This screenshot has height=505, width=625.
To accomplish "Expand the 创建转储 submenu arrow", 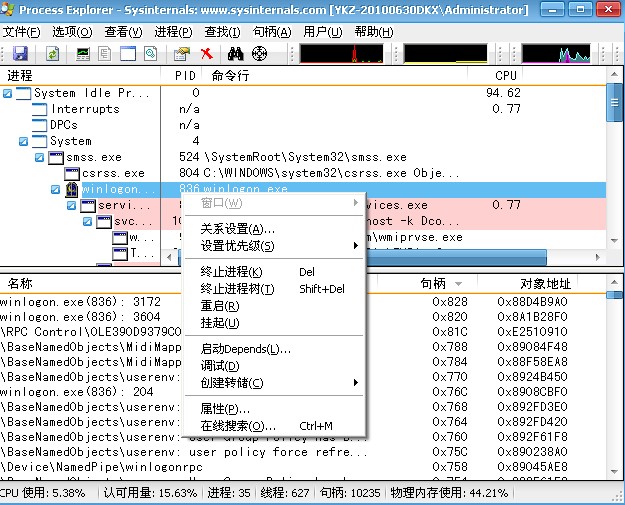I will [x=356, y=383].
